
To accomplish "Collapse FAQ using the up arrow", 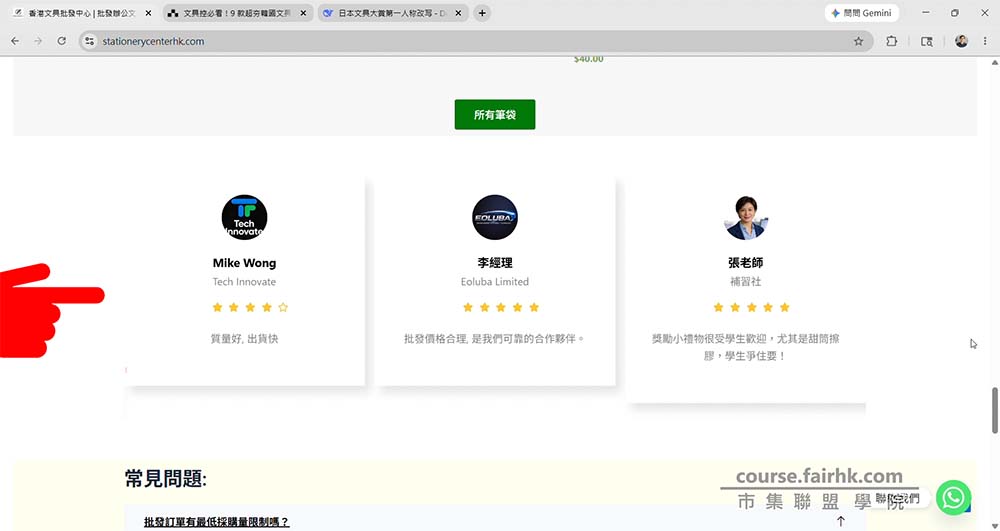I will [841, 521].
